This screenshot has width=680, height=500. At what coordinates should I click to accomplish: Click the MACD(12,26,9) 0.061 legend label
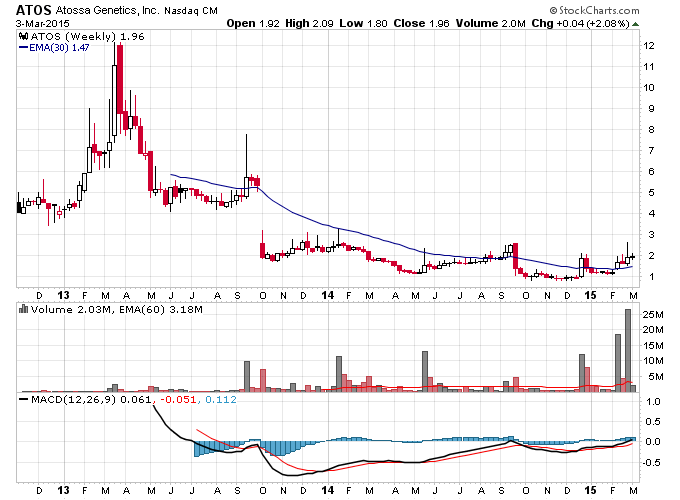91,399
